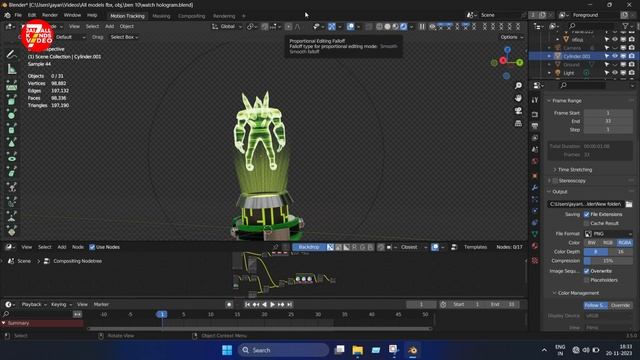Open Blender from the Windows taskbar

412,350
